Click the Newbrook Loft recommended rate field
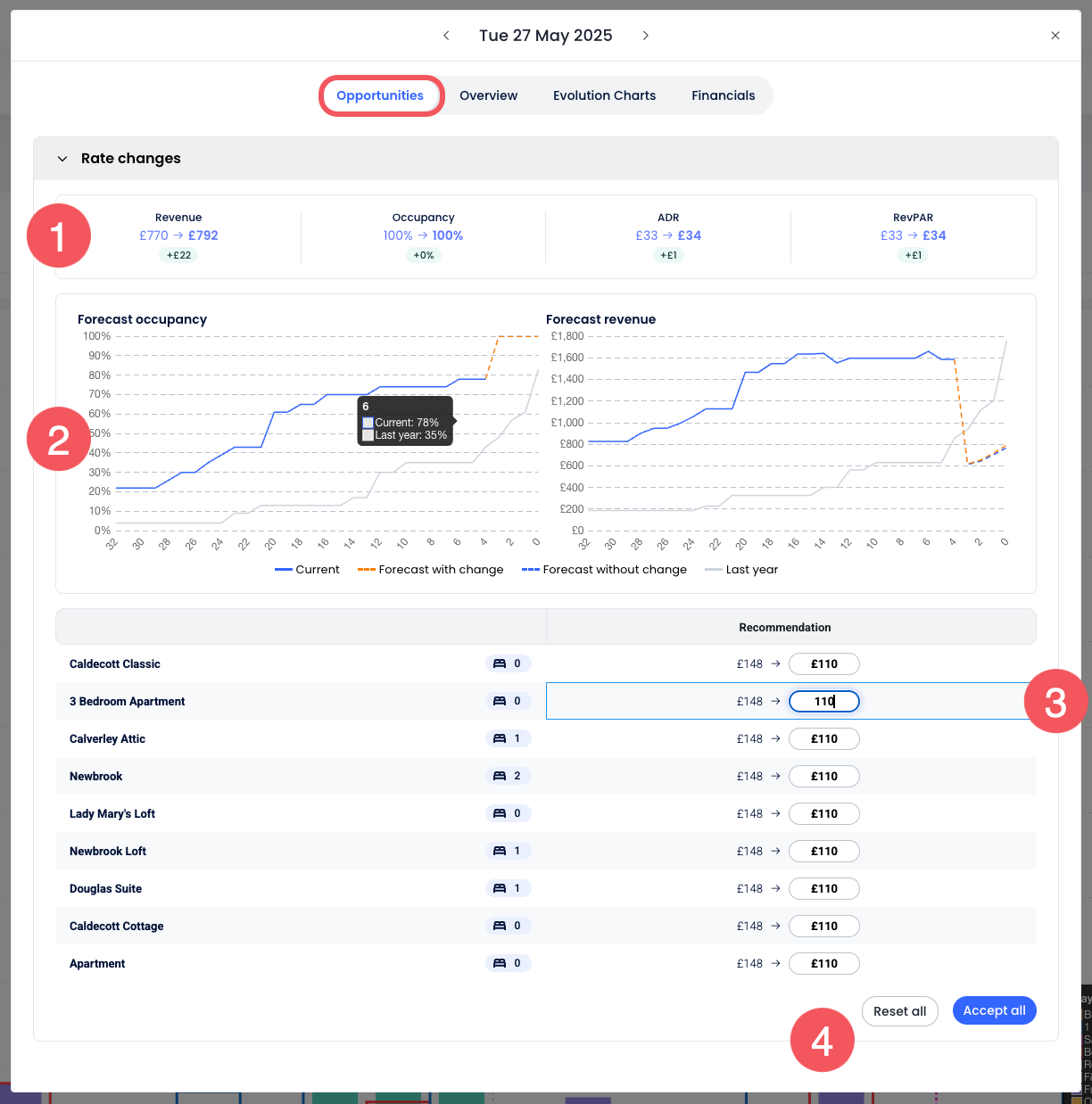 (x=823, y=852)
